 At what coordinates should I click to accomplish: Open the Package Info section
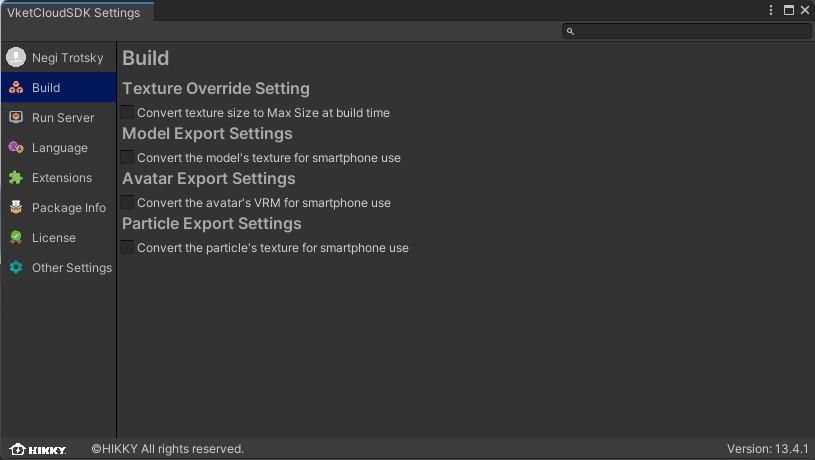69,208
